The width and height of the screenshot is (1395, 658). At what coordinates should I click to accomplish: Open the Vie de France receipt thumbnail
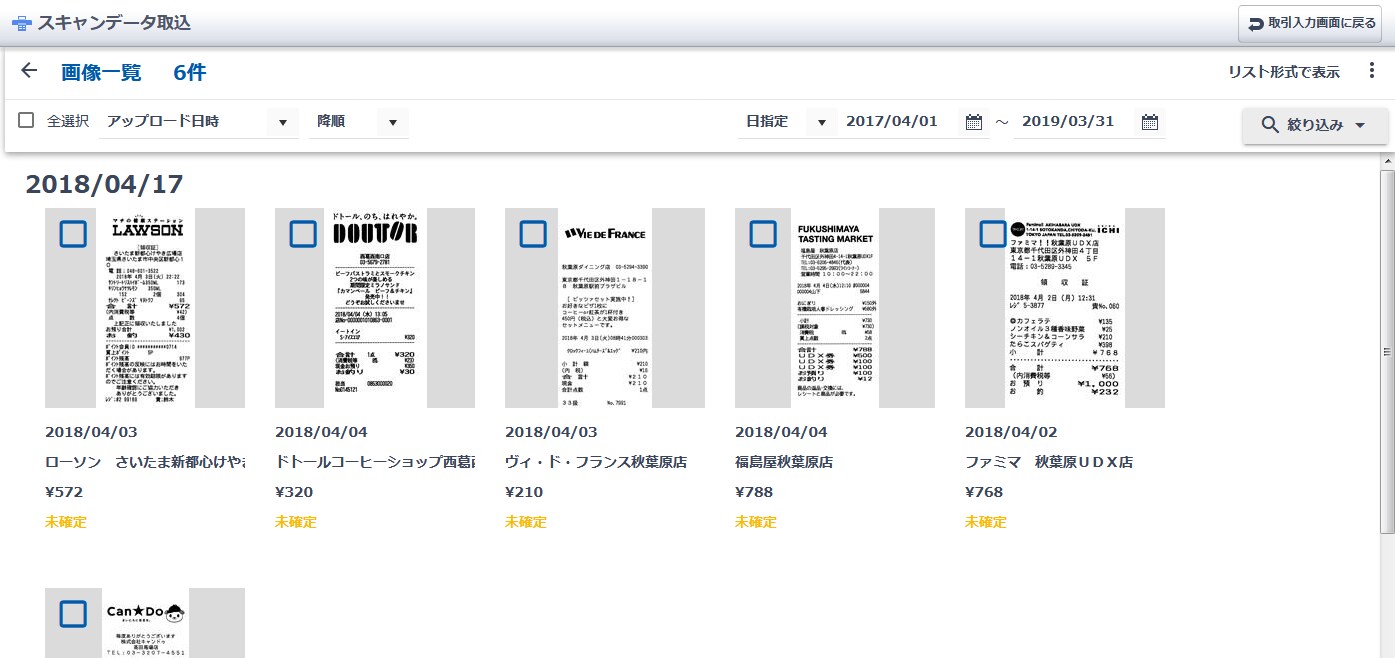[x=605, y=308]
